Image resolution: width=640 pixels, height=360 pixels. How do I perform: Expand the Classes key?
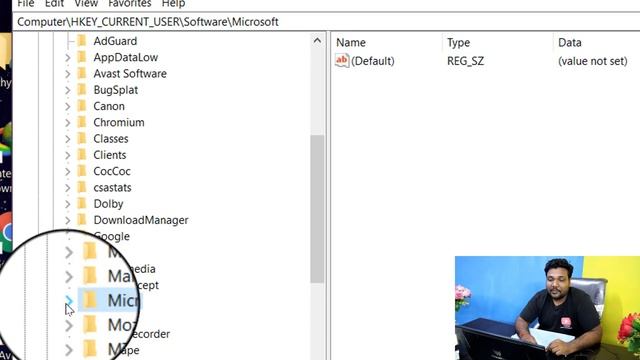(68, 139)
